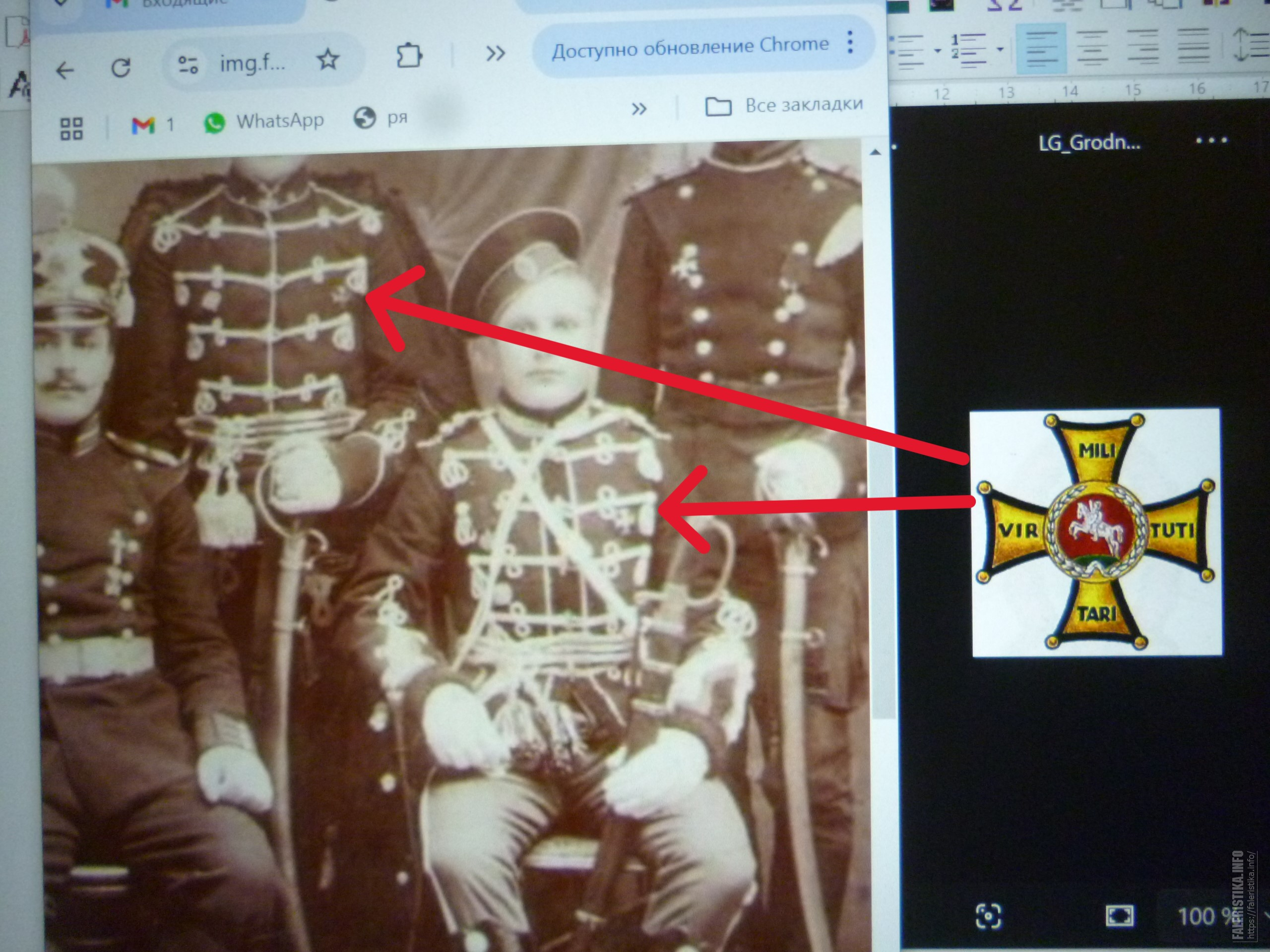Open the site information icon in the address bar
Image resolution: width=1270 pixels, height=952 pixels.
pyautogui.click(x=188, y=65)
